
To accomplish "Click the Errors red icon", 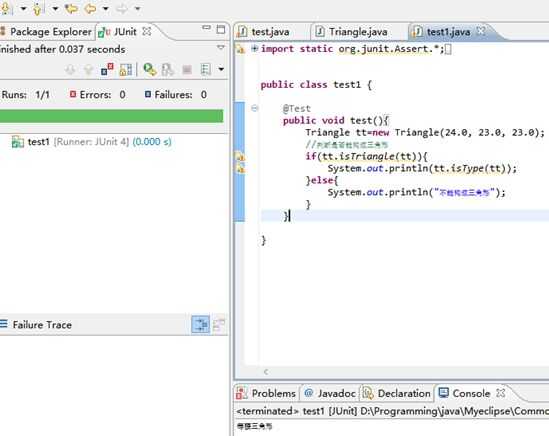I will click(72, 94).
